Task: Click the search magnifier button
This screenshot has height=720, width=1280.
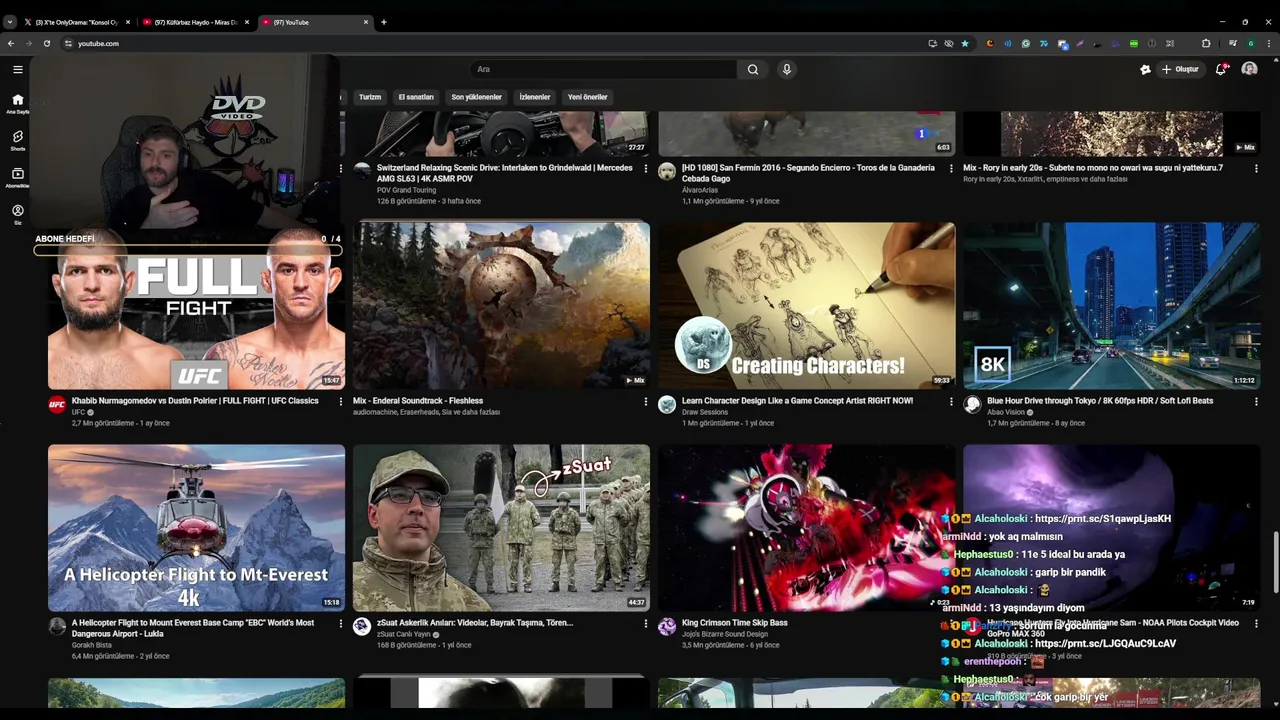Action: point(753,69)
